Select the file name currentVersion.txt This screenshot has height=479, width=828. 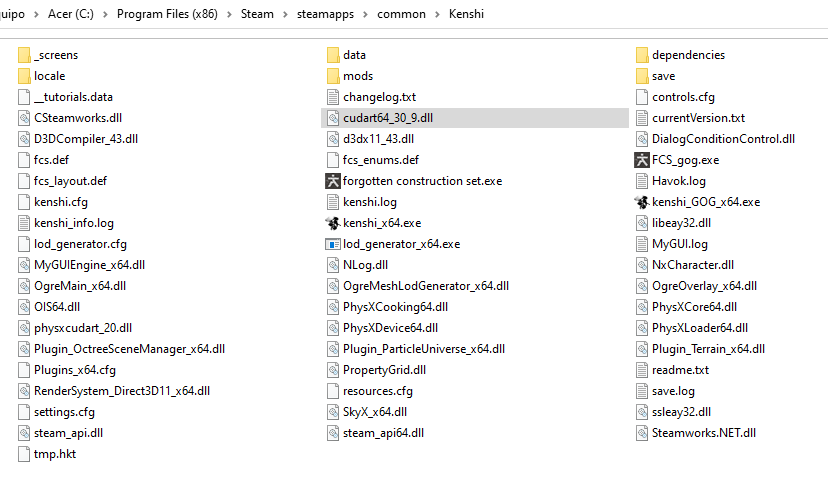[699, 118]
